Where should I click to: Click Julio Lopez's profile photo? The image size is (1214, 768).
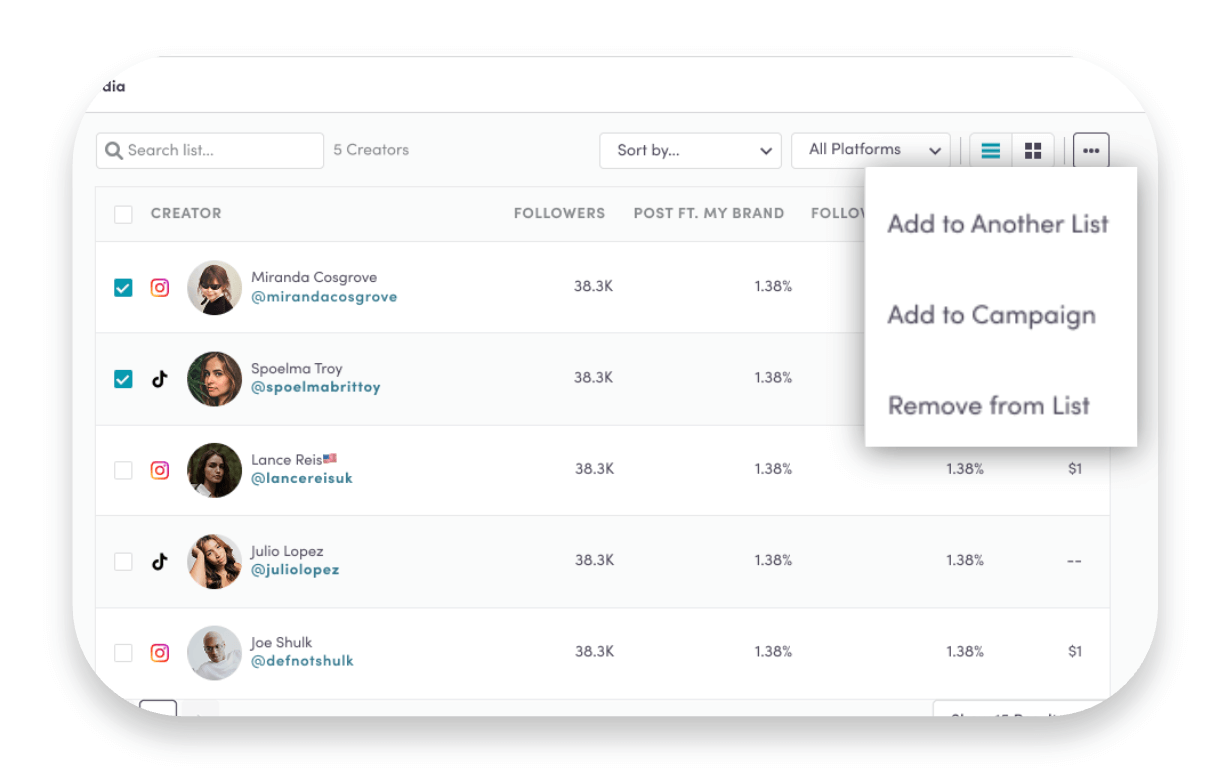(x=214, y=561)
